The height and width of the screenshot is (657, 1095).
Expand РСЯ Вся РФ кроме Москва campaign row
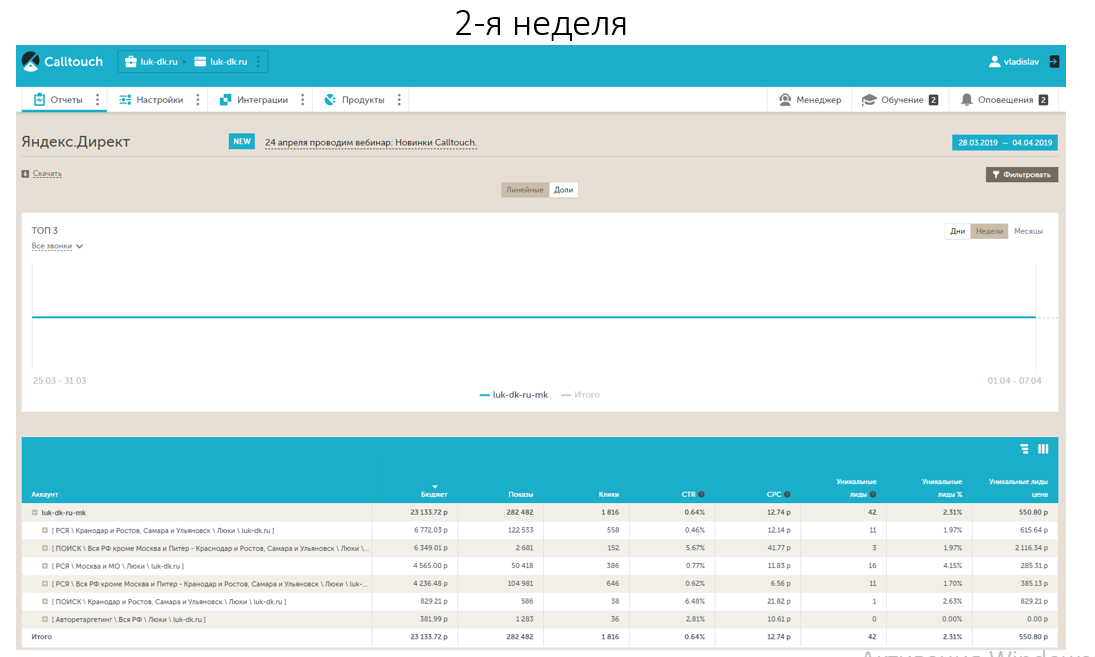pos(45,584)
